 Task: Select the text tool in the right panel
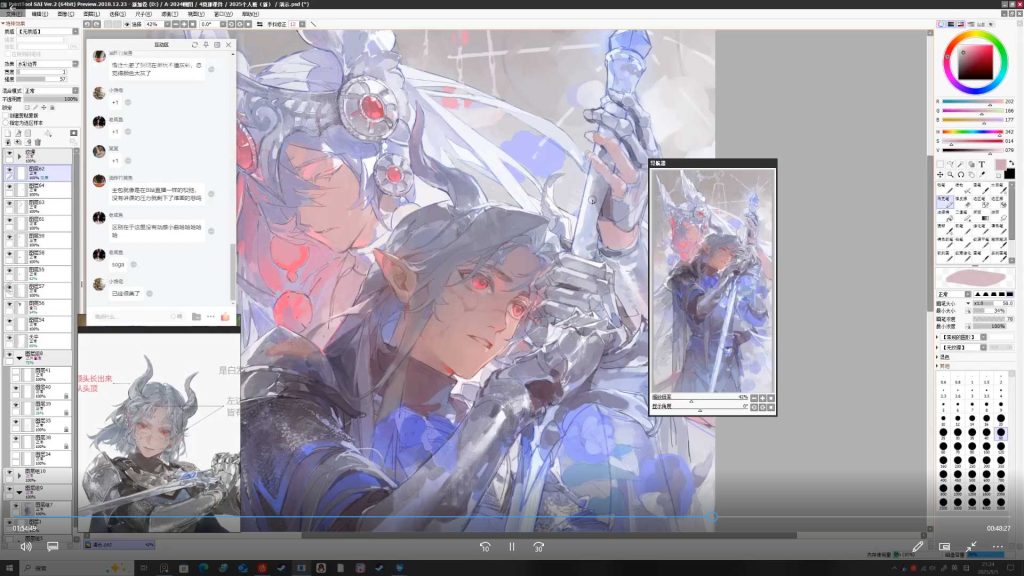click(982, 164)
